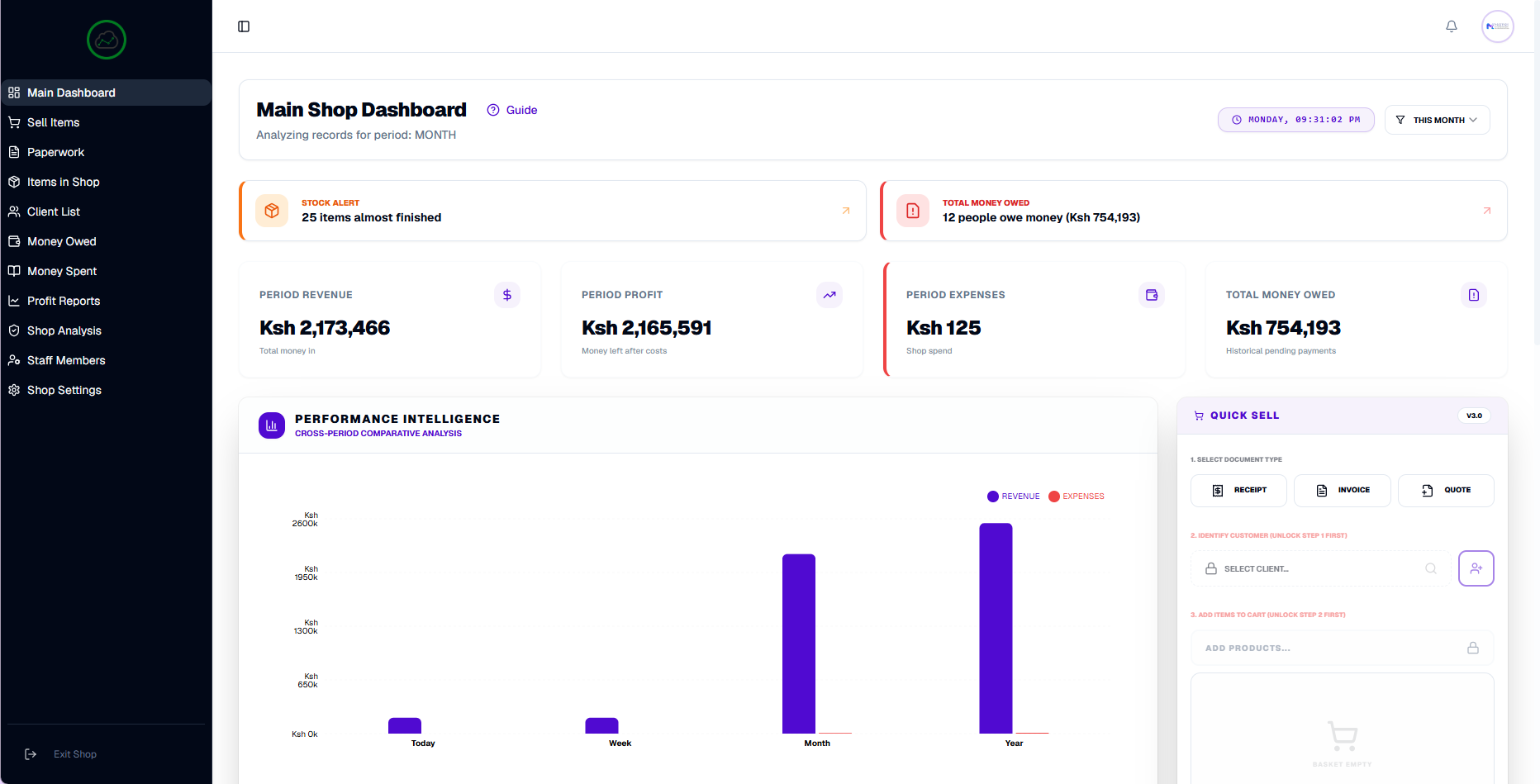This screenshot has width=1540, height=784.
Task: Open Money Spent in sidebar
Action: [107, 271]
